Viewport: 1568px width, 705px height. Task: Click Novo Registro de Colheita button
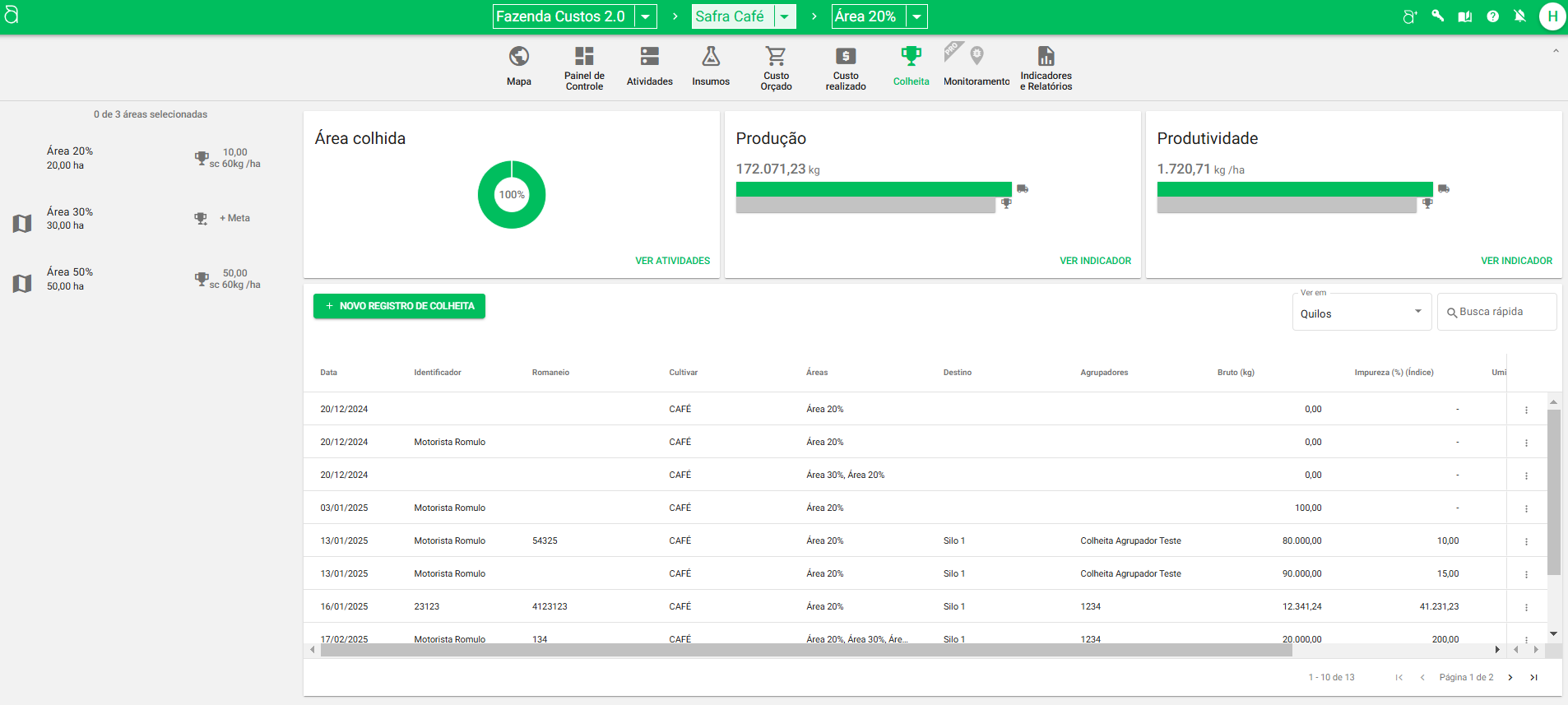(x=399, y=306)
